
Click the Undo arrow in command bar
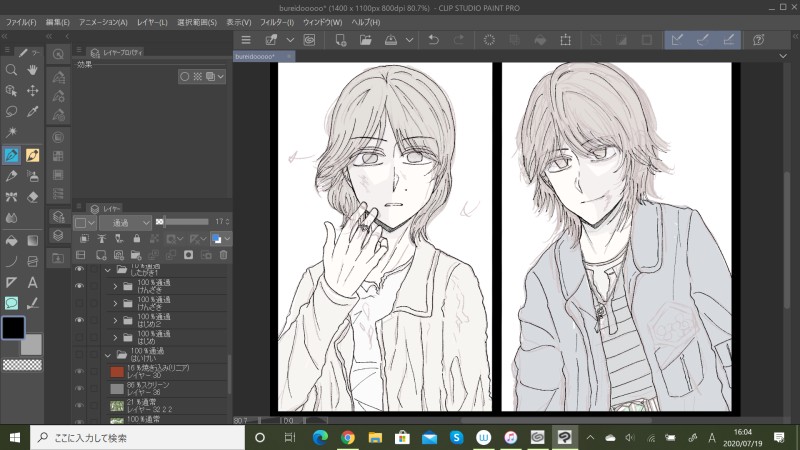click(433, 40)
